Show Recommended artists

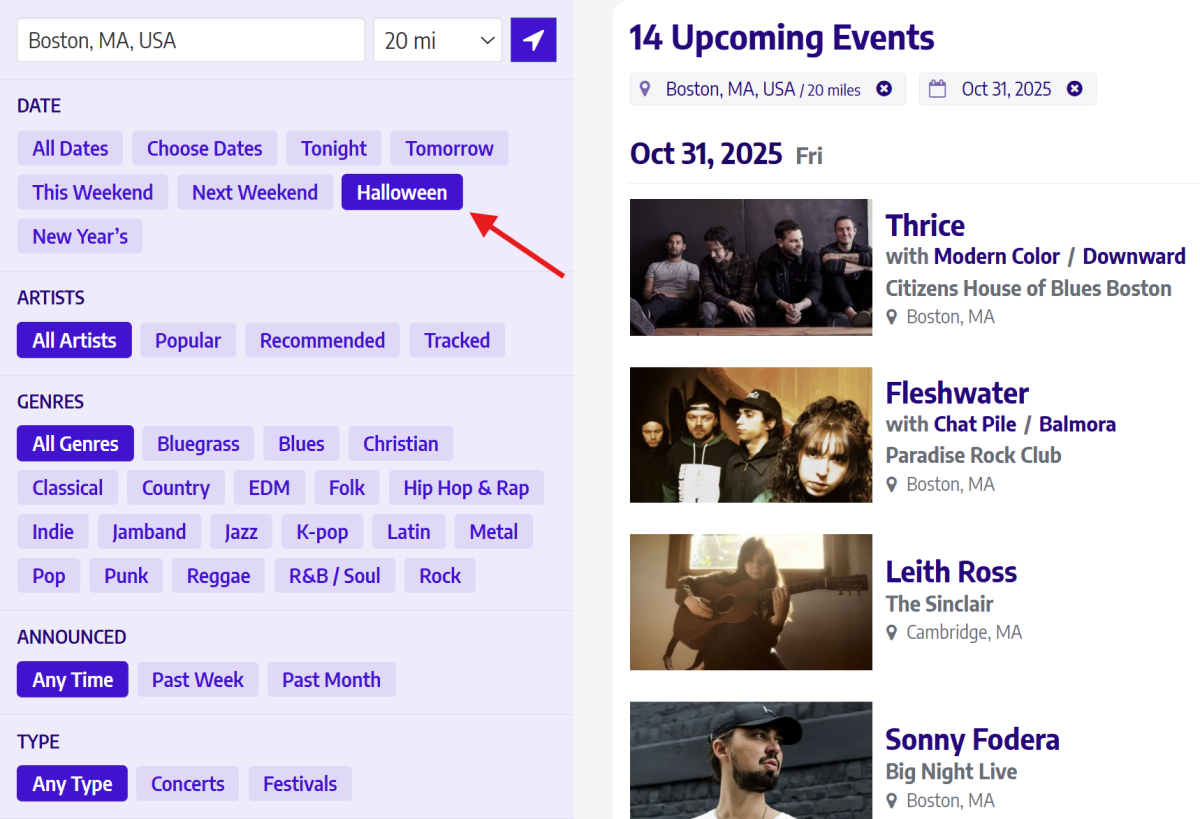322,340
